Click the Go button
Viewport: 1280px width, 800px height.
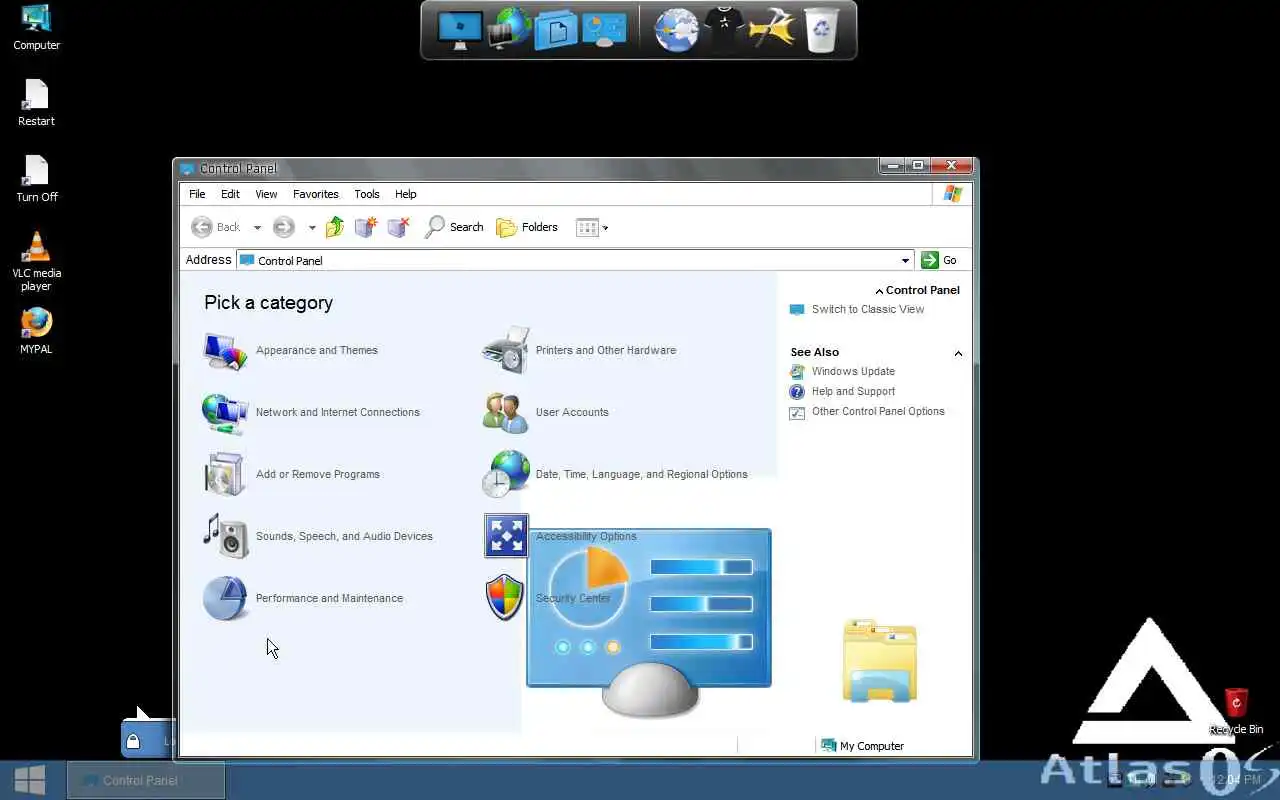pos(939,260)
